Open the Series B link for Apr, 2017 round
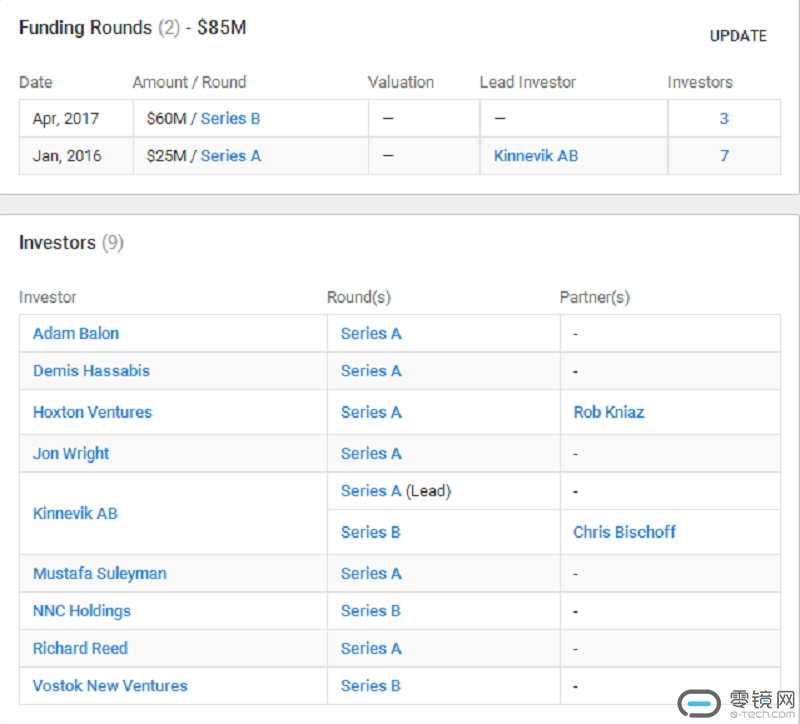800x724 pixels. coord(230,118)
